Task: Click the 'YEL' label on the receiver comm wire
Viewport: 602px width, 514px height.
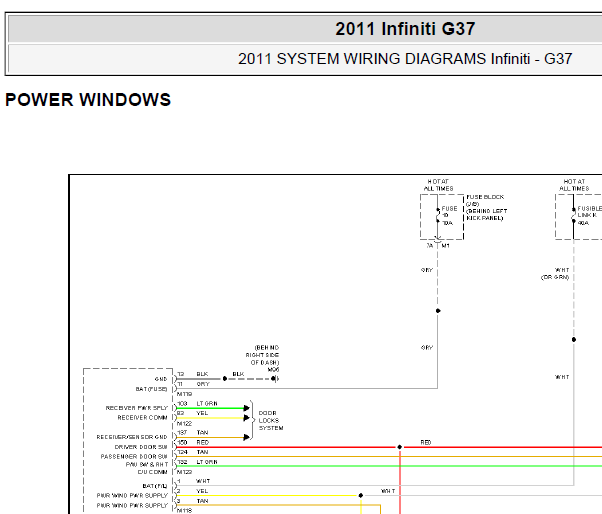Action: (x=202, y=413)
